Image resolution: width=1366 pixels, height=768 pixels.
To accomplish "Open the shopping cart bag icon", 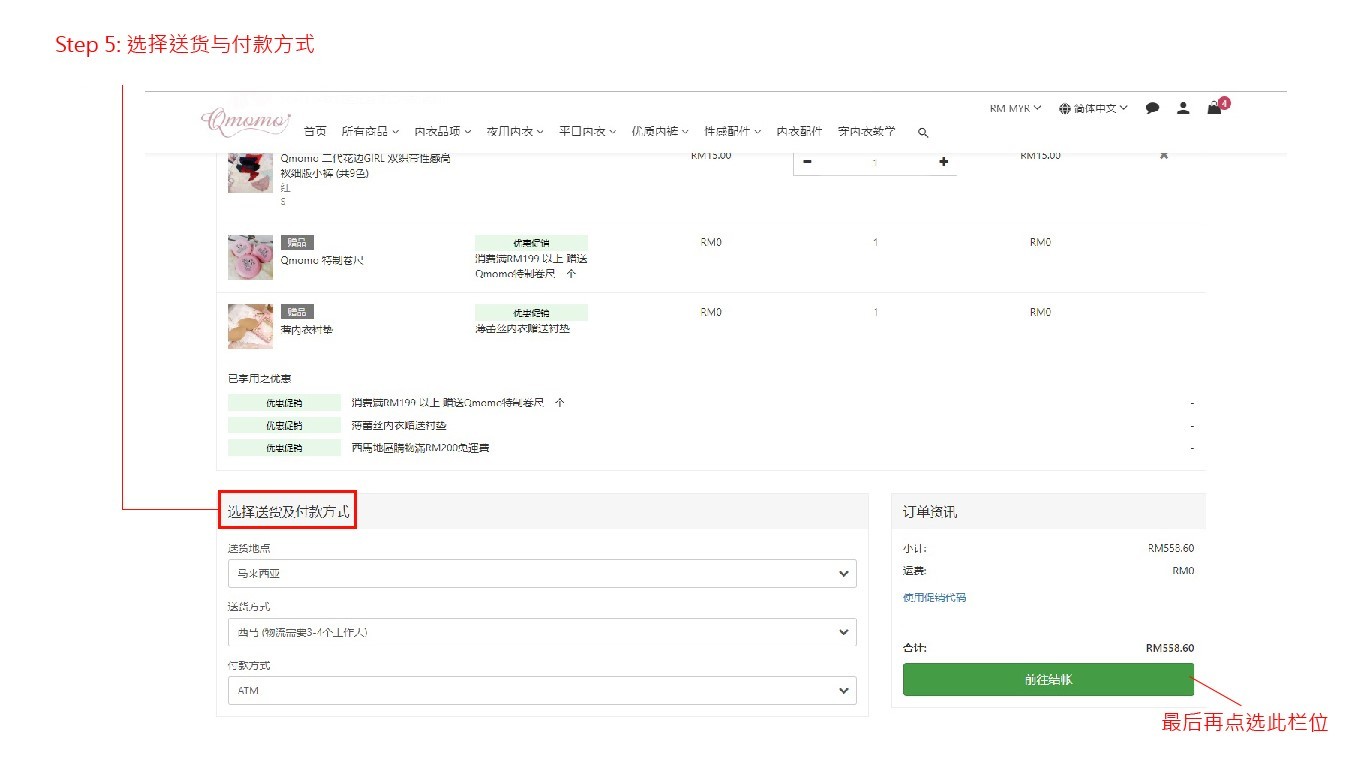I will tap(1214, 108).
